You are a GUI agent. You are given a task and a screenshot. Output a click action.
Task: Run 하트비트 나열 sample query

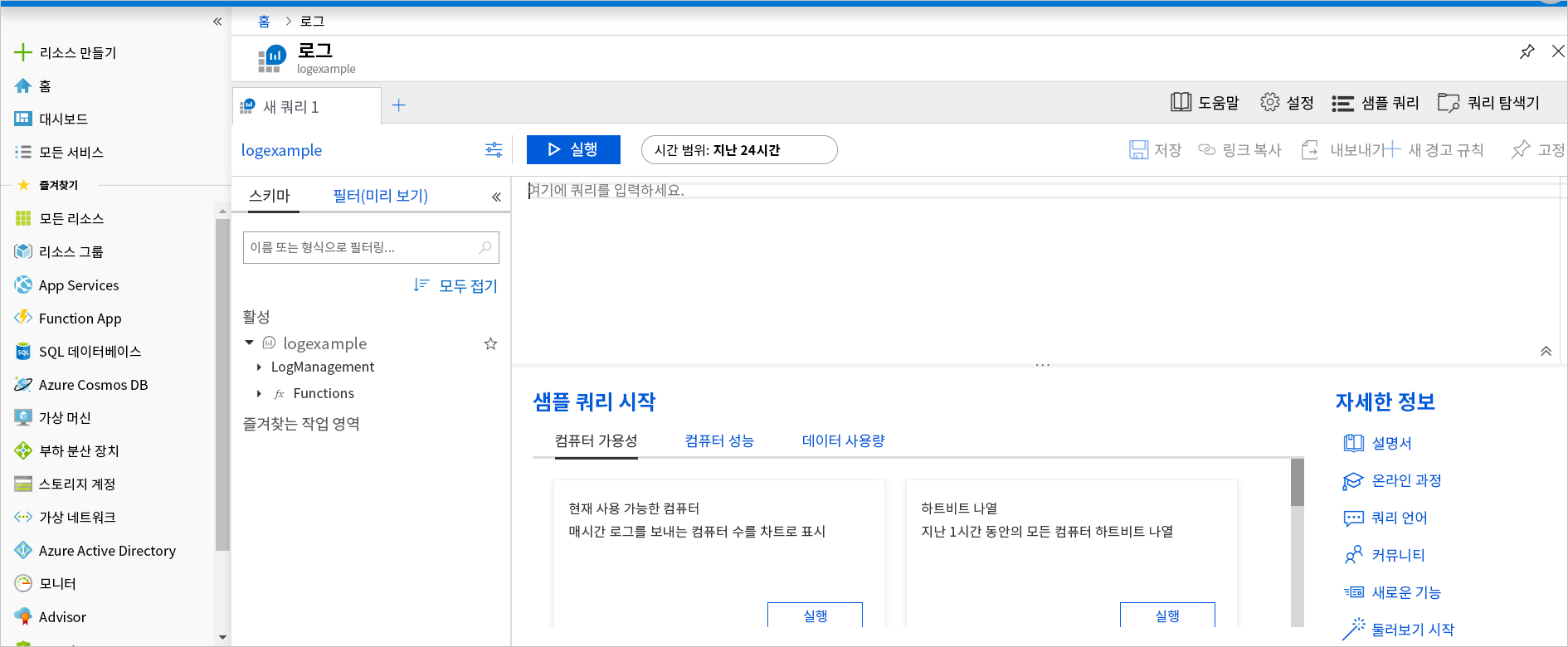pos(1167,615)
